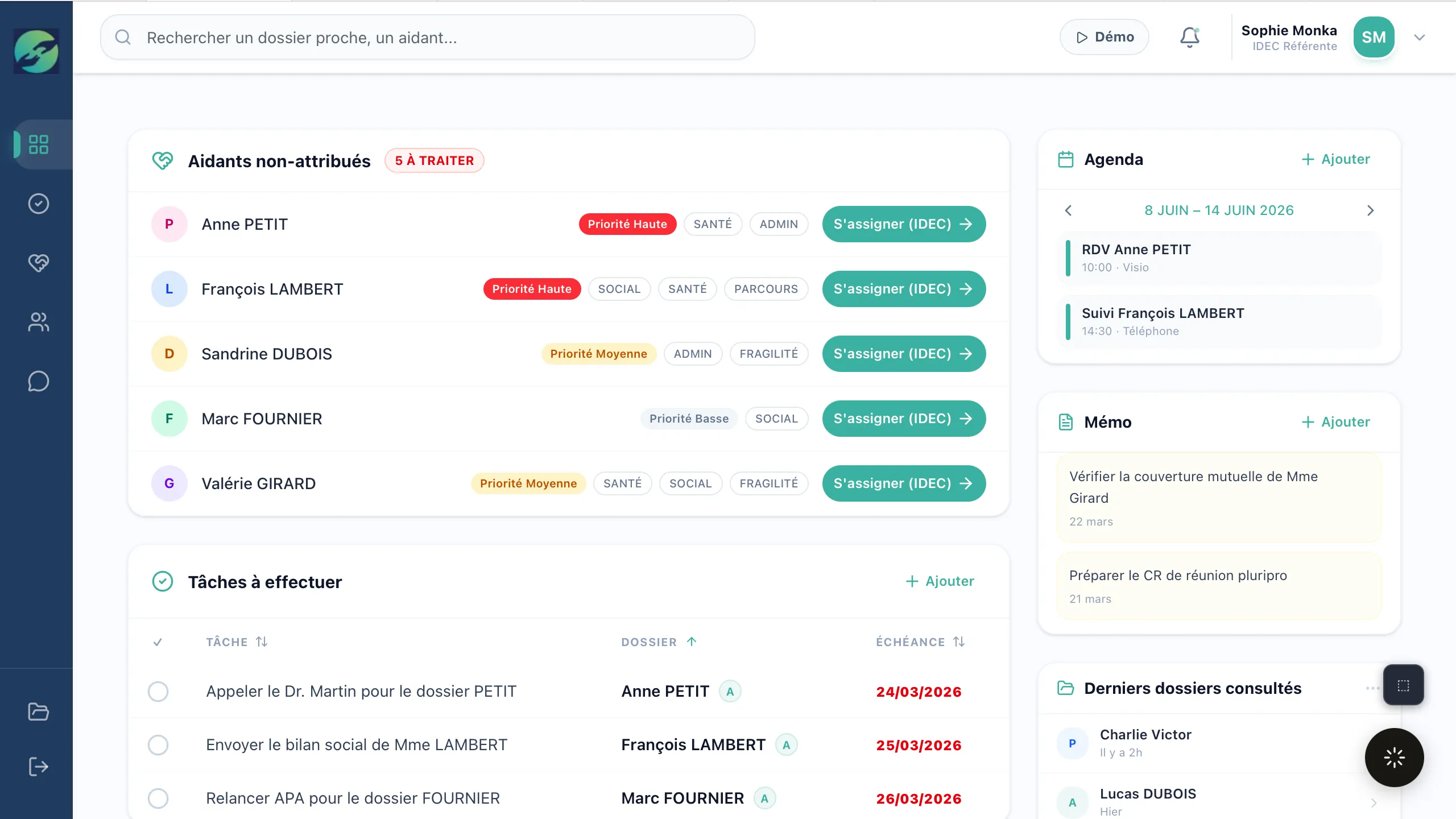Click the F avatar of Marc FOURNIER
Screen dimensions: 1456x819
(169, 419)
